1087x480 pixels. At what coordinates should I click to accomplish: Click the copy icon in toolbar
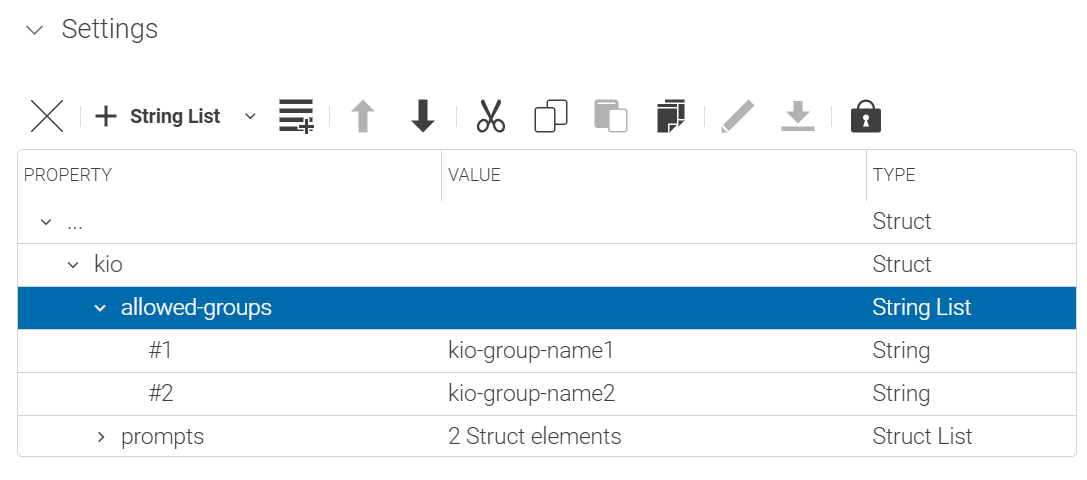click(x=551, y=116)
